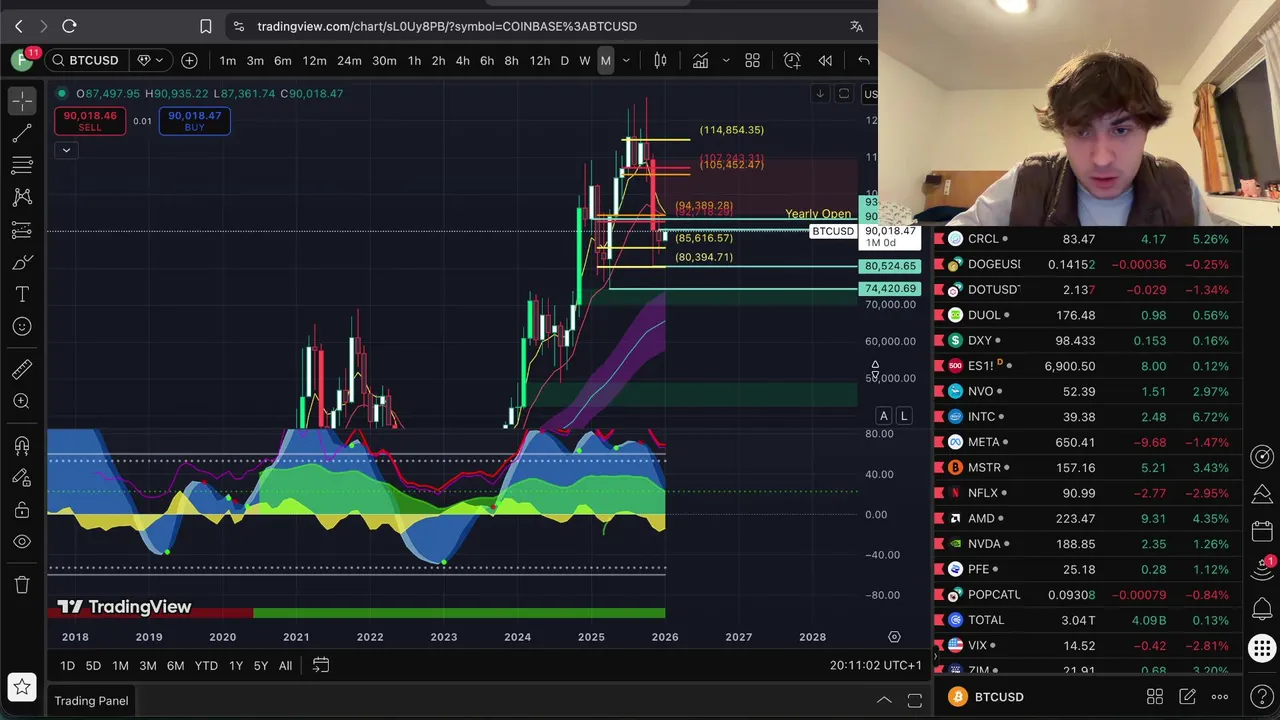Select the DXY watchlist row
Viewport: 1280px width, 720px height.
pyautogui.click(x=1088, y=341)
